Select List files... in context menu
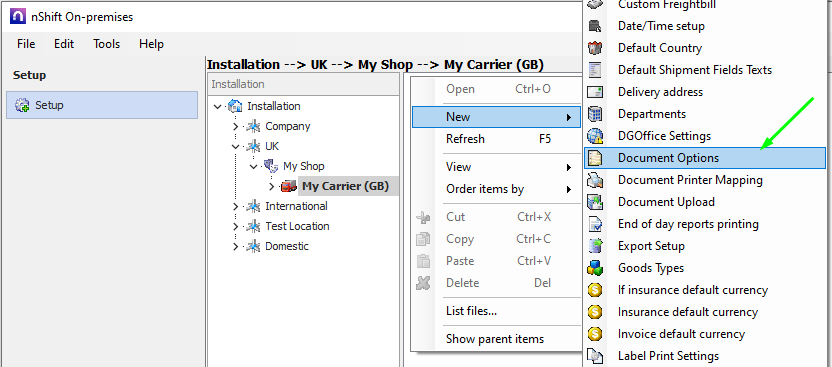The image size is (832, 367). click(x=496, y=311)
